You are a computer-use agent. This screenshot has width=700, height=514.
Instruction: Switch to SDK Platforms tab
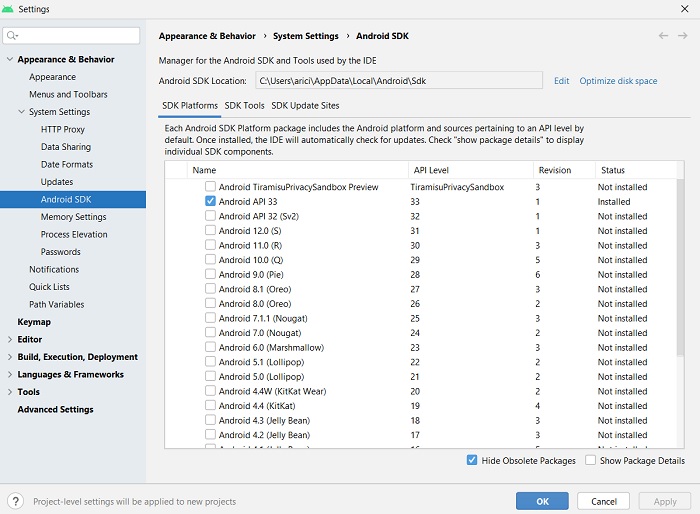coord(190,106)
